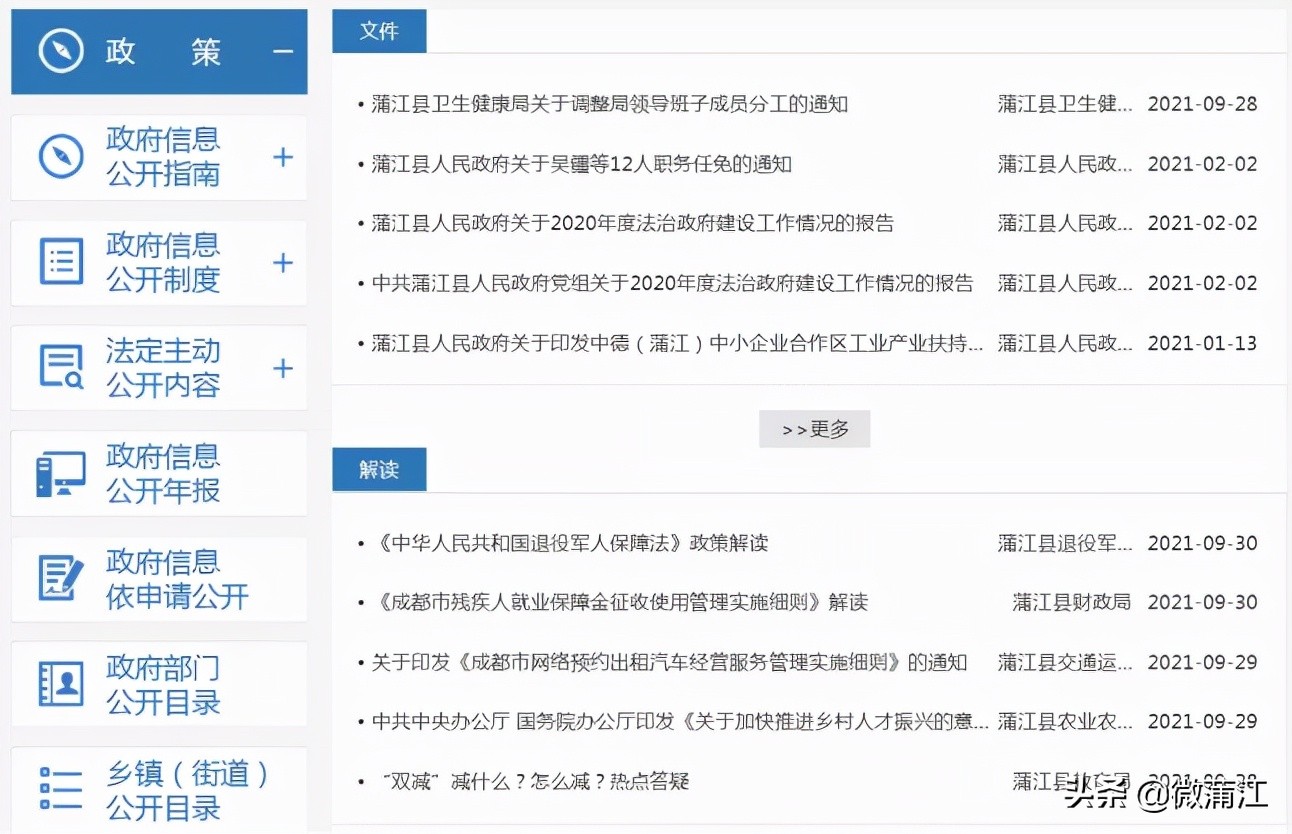This screenshot has width=1292, height=834.
Task: Expand the 政府信息公开指南 section
Action: 283,158
